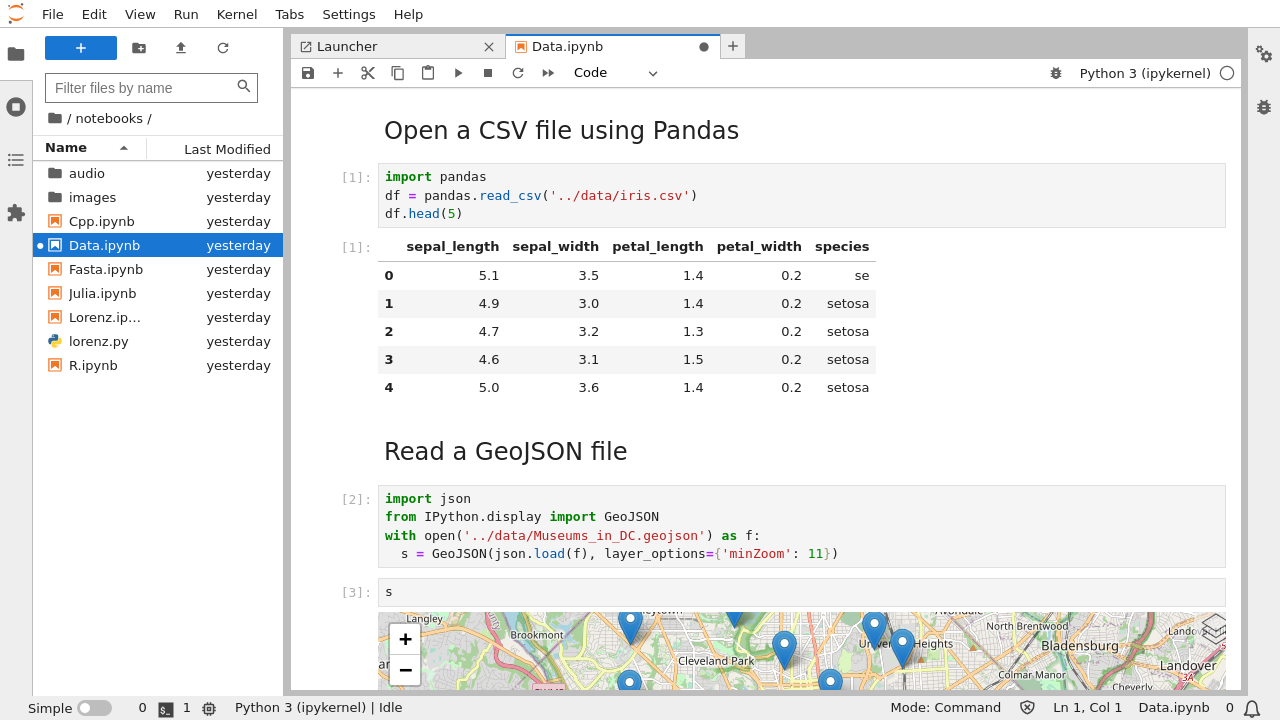Insert a cell below

338,73
